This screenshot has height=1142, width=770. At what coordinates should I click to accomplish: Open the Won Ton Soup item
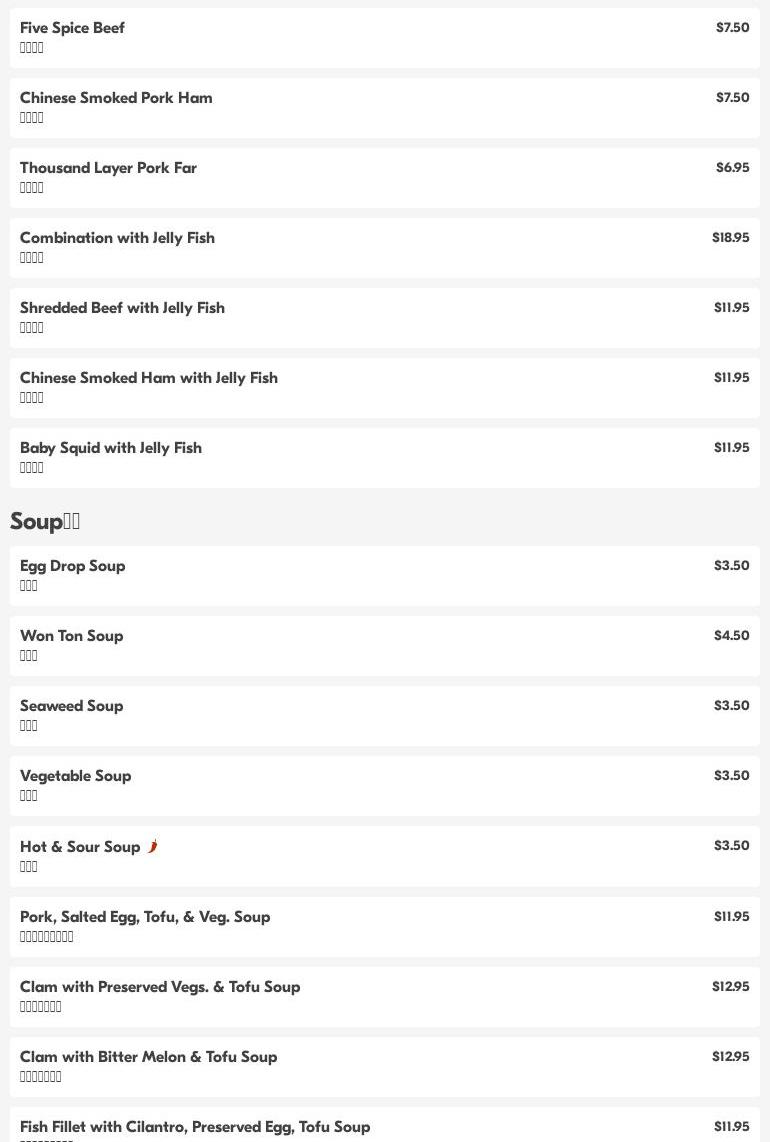[x=385, y=645]
